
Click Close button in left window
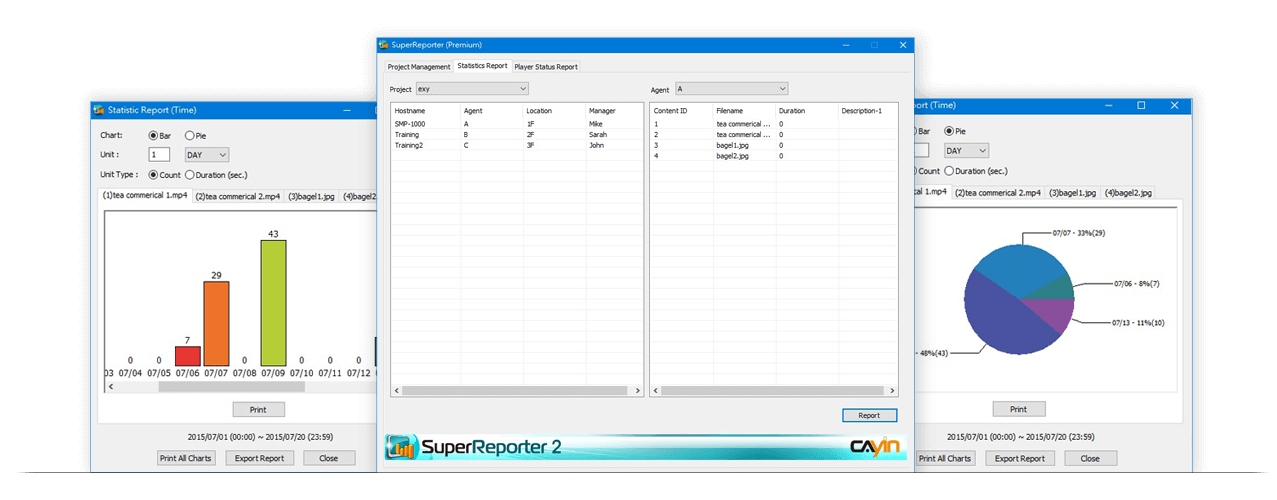click(x=328, y=458)
